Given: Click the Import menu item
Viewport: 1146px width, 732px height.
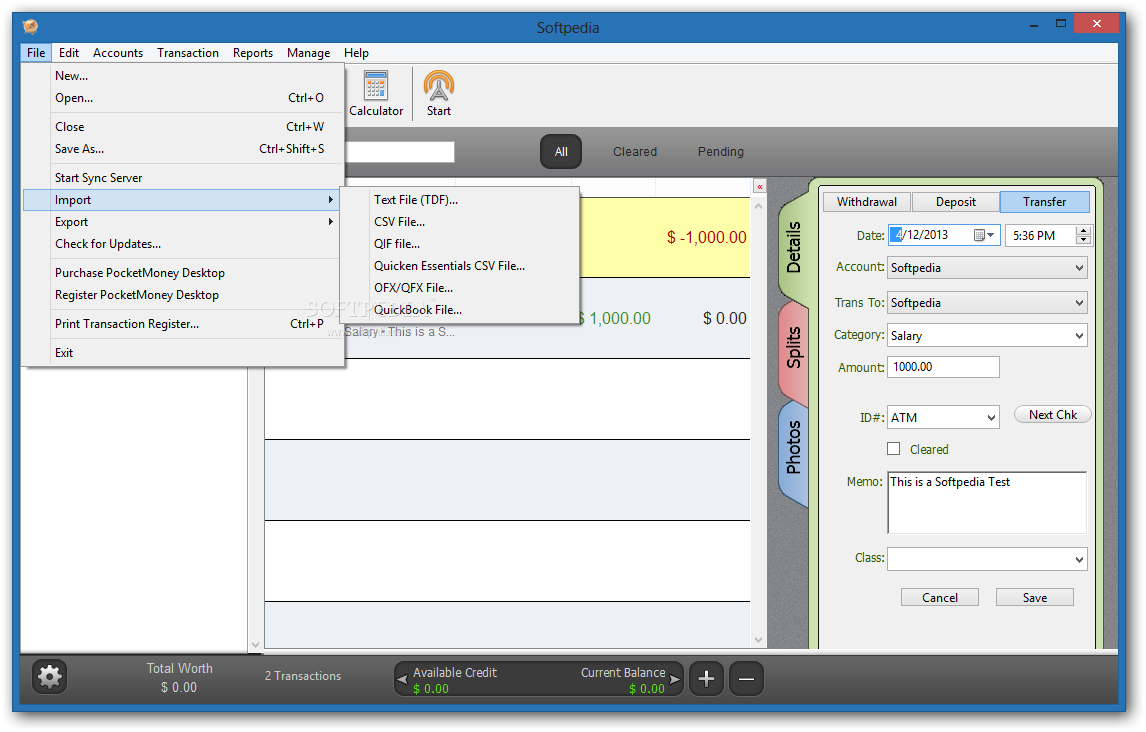Looking at the screenshot, I should pyautogui.click(x=181, y=200).
